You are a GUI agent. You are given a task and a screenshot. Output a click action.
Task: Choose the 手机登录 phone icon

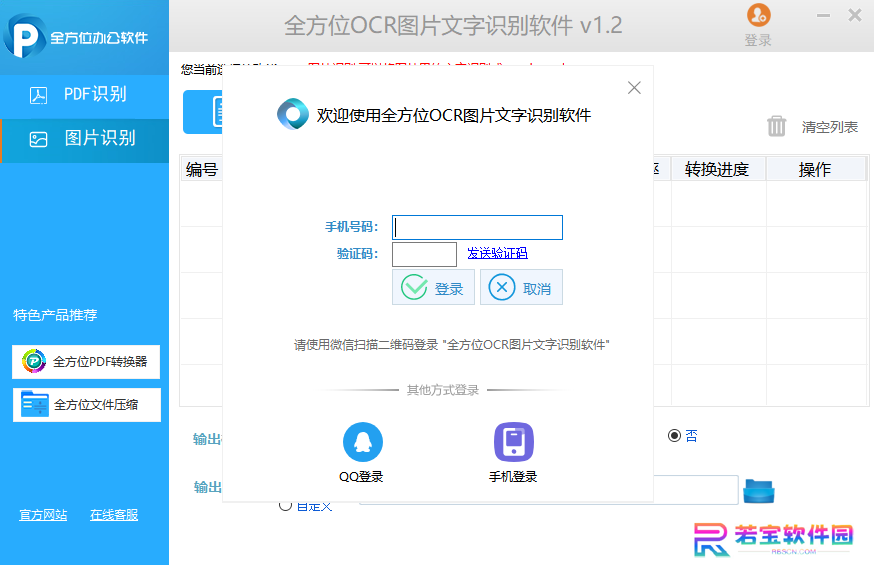pos(513,442)
